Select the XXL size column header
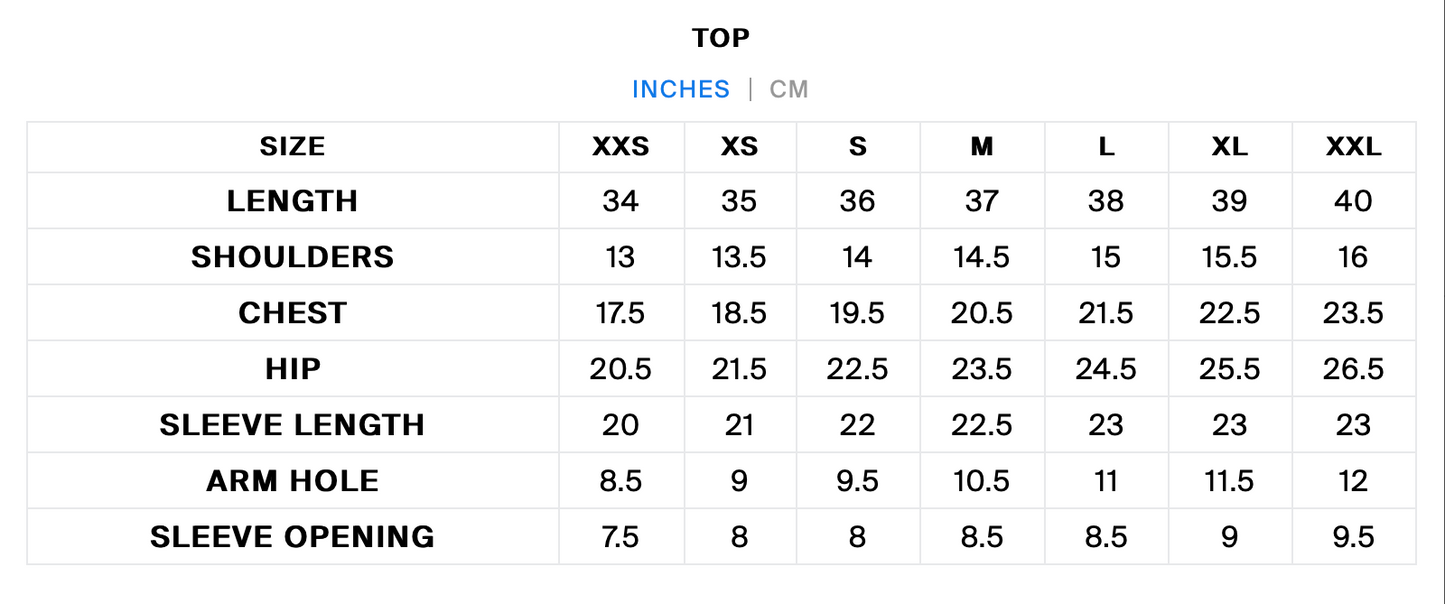 click(x=1353, y=147)
